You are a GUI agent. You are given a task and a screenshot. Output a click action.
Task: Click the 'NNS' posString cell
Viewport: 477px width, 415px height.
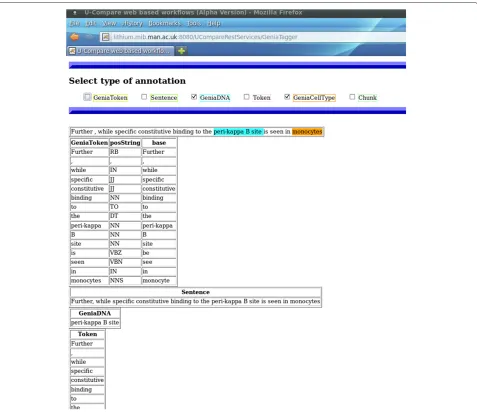point(125,281)
